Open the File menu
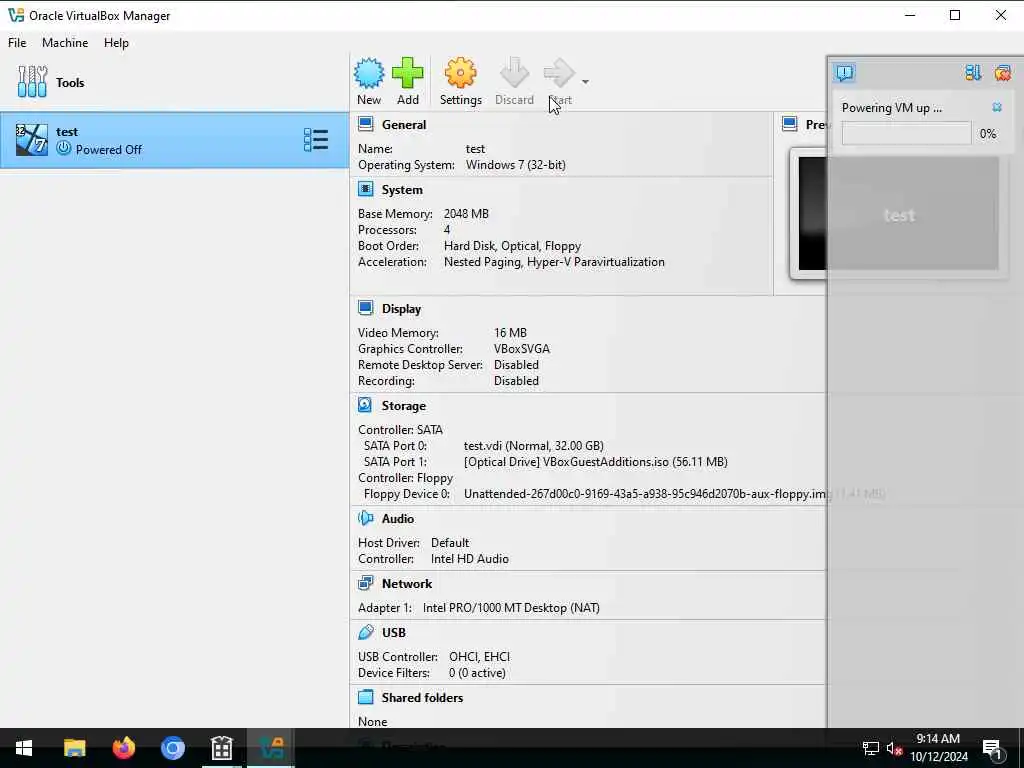Image resolution: width=1024 pixels, height=768 pixels. pos(17,42)
